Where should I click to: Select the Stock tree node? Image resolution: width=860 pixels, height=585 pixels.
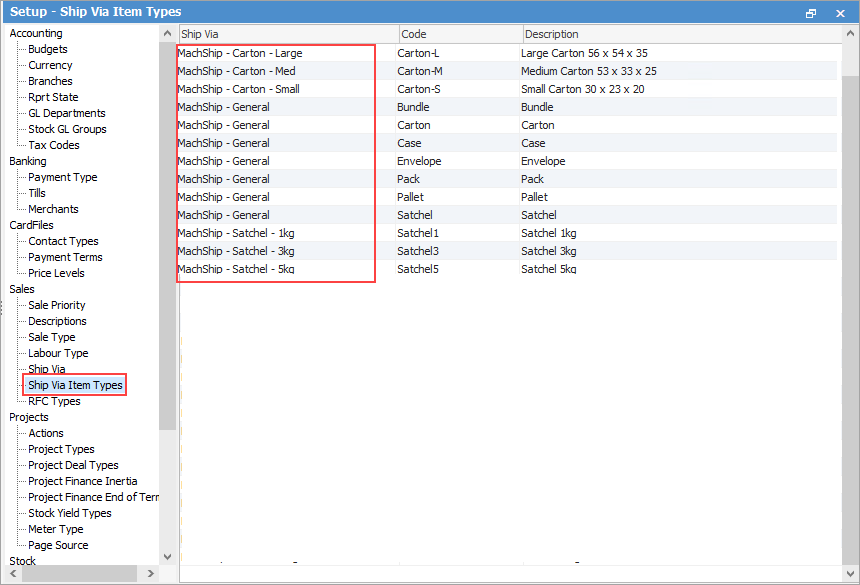coord(22,561)
